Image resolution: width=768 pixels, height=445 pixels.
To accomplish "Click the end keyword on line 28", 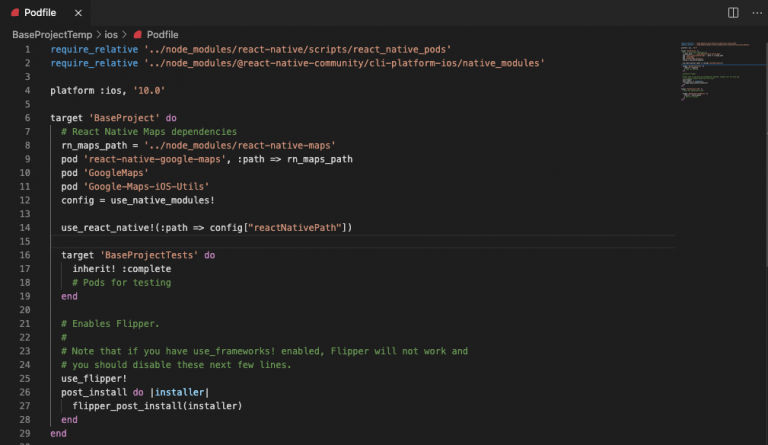I will coord(69,420).
